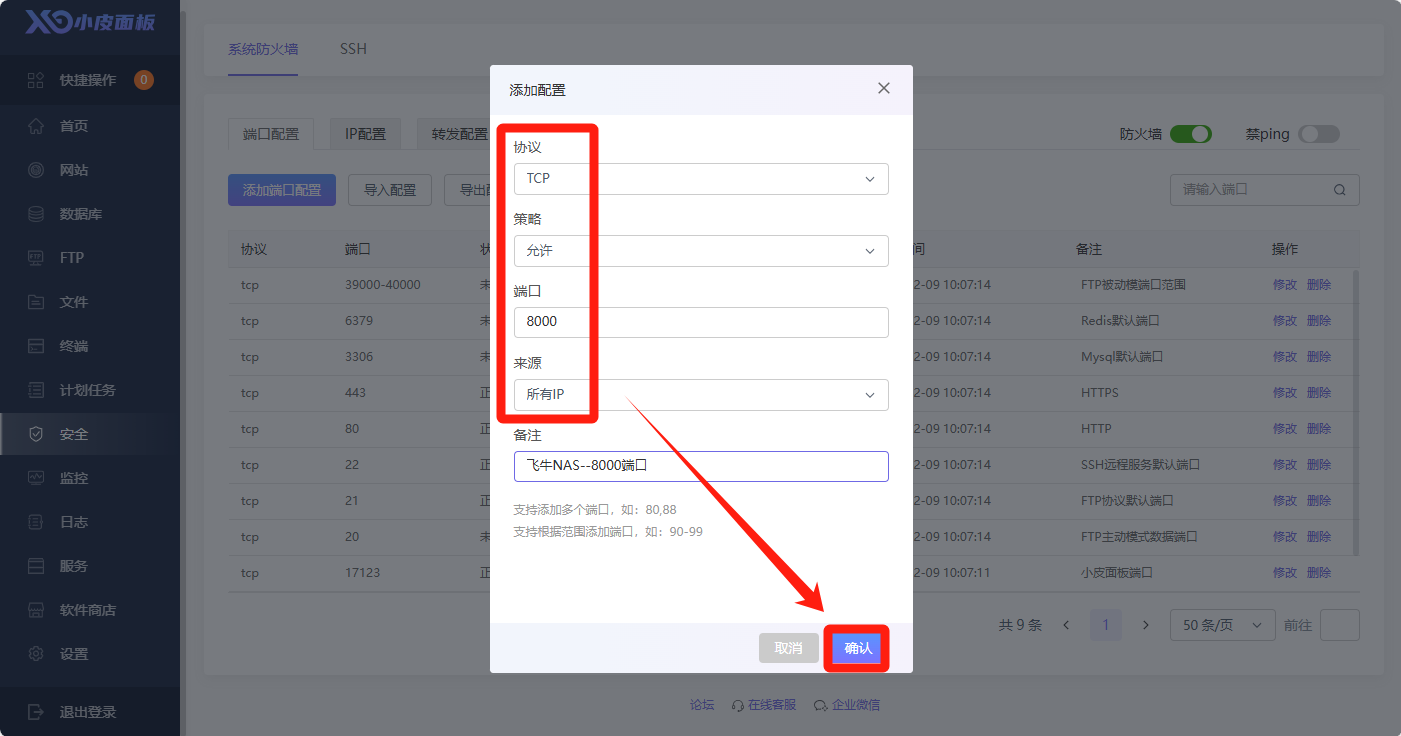Open the FTP sidebar icon
Viewport: 1401px width, 736px height.
pyautogui.click(x=36, y=258)
